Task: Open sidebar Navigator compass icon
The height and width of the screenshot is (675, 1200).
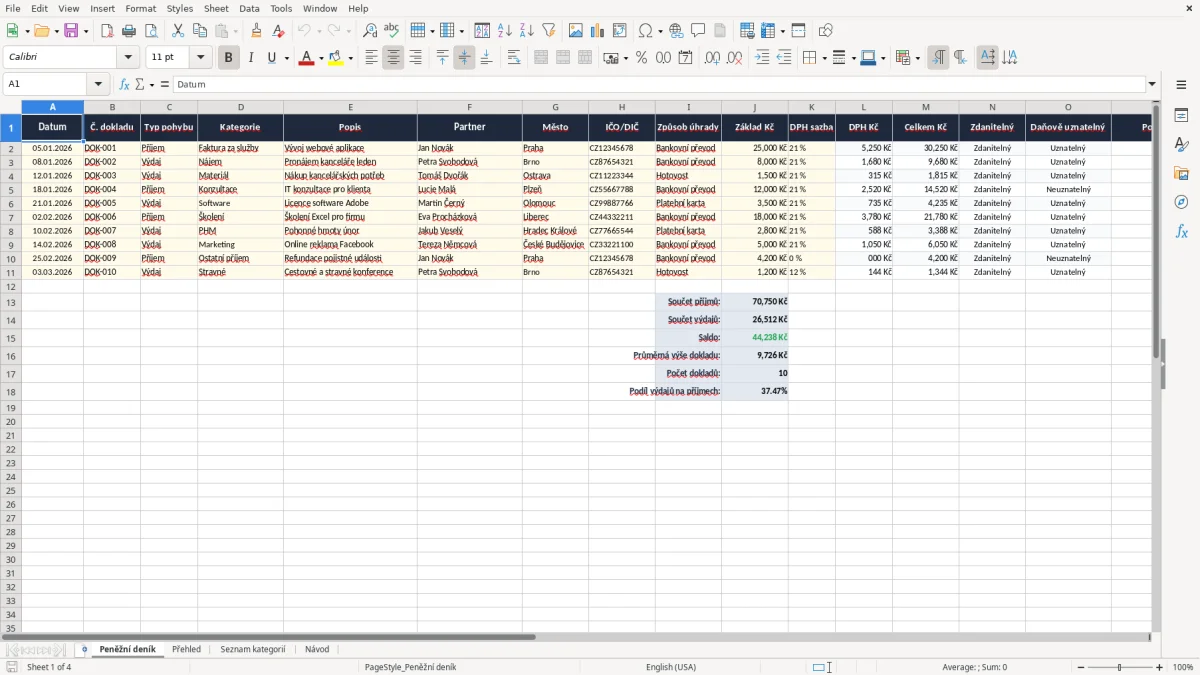Action: [1181, 203]
